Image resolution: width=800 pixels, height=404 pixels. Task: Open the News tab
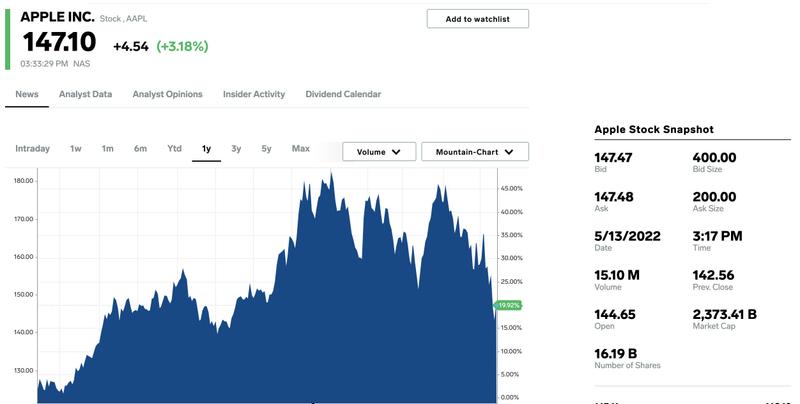(x=27, y=94)
